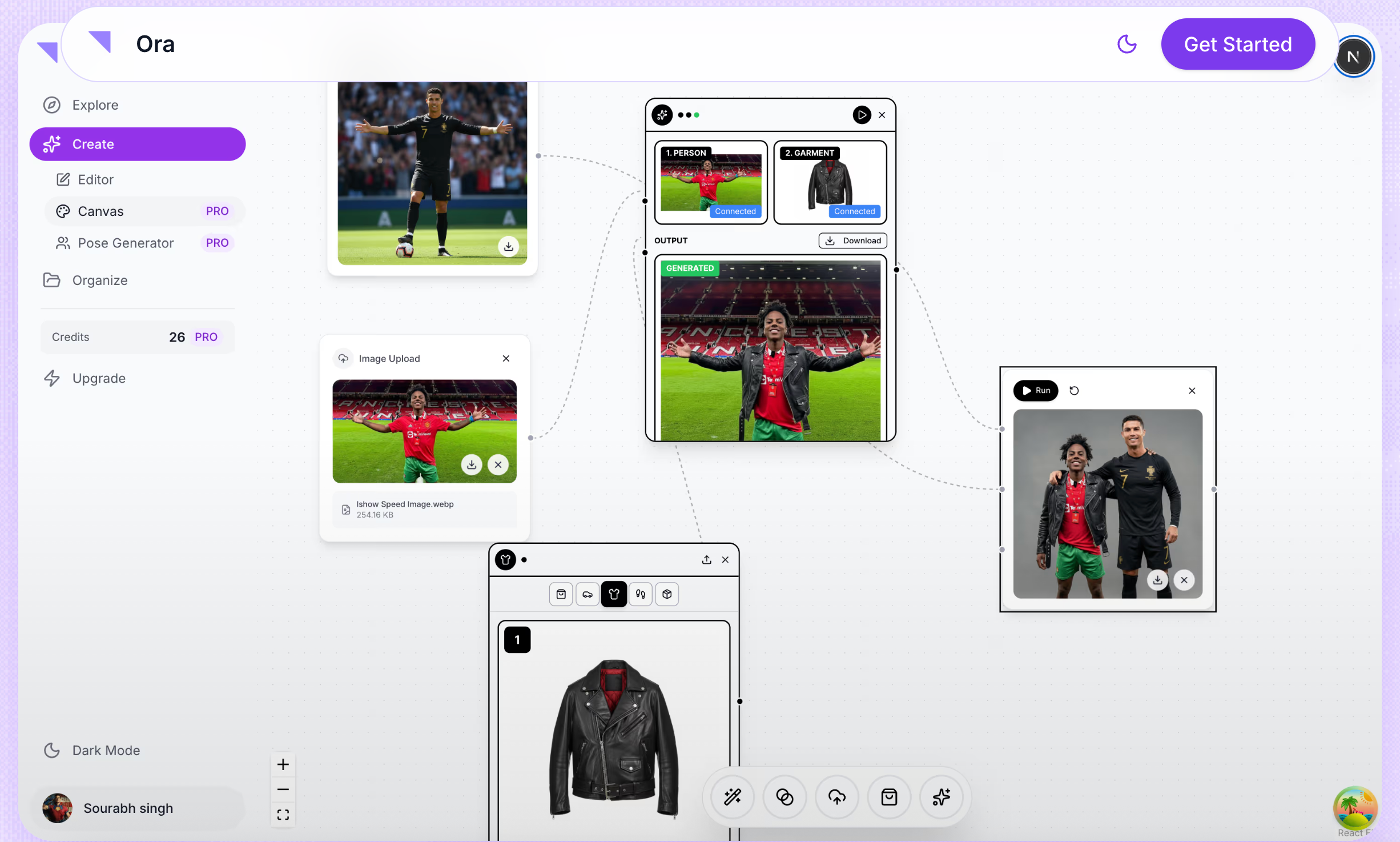Select the footwear category icon
This screenshot has height=842, width=1400.
pos(641,594)
